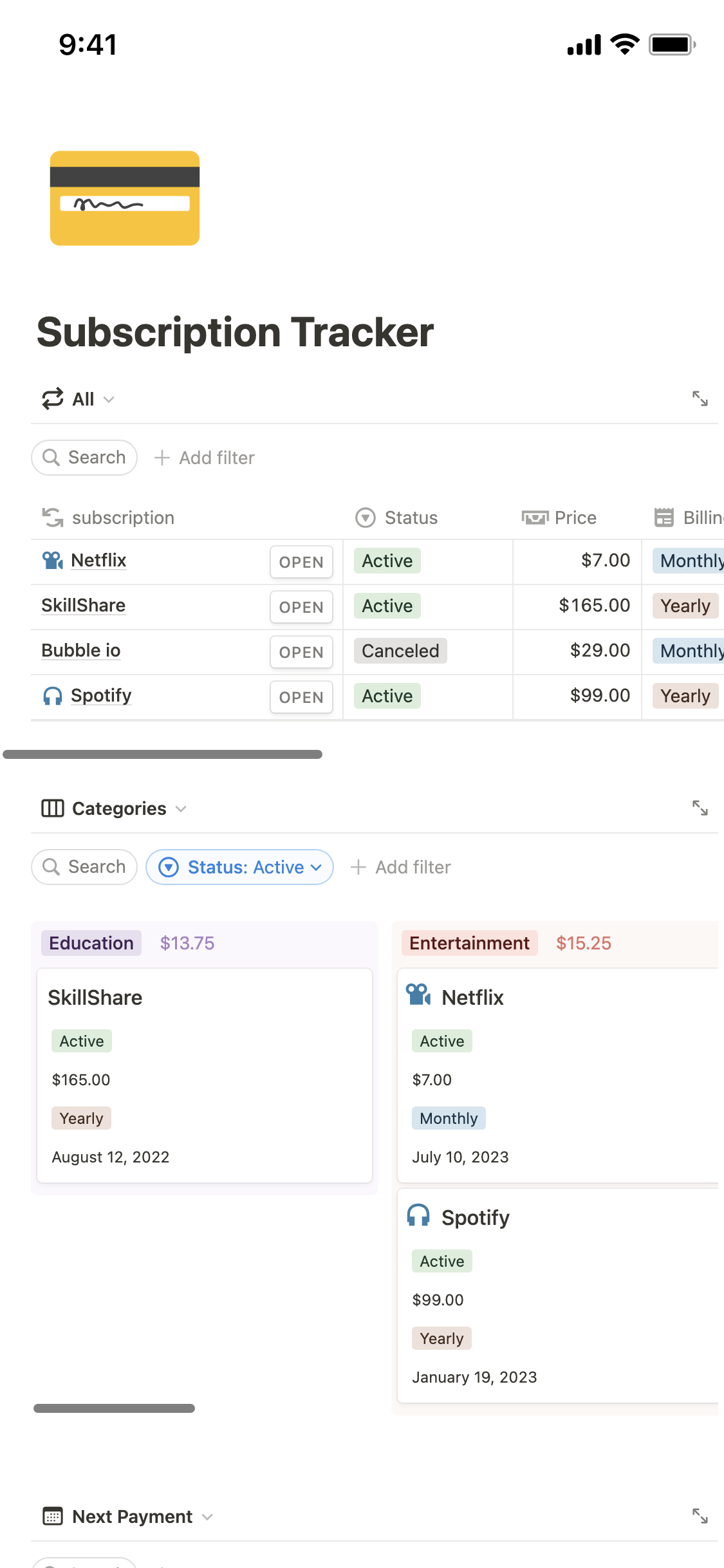The height and width of the screenshot is (1568, 724).
Task: Tap the Price column header icon
Action: click(534, 518)
